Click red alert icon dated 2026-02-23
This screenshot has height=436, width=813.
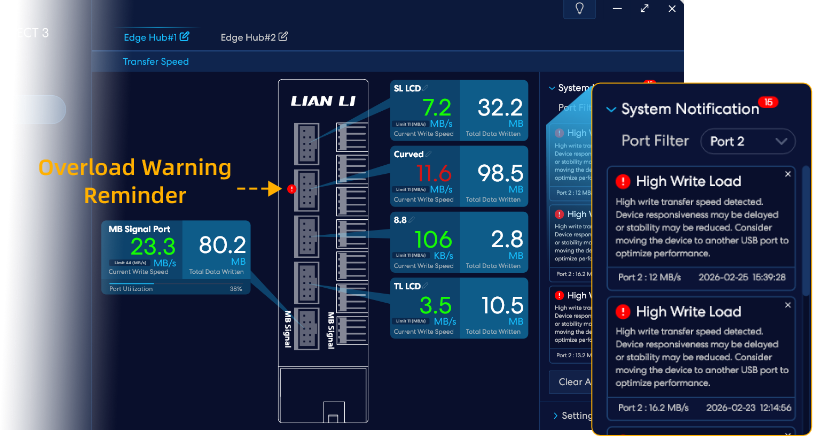click(623, 312)
